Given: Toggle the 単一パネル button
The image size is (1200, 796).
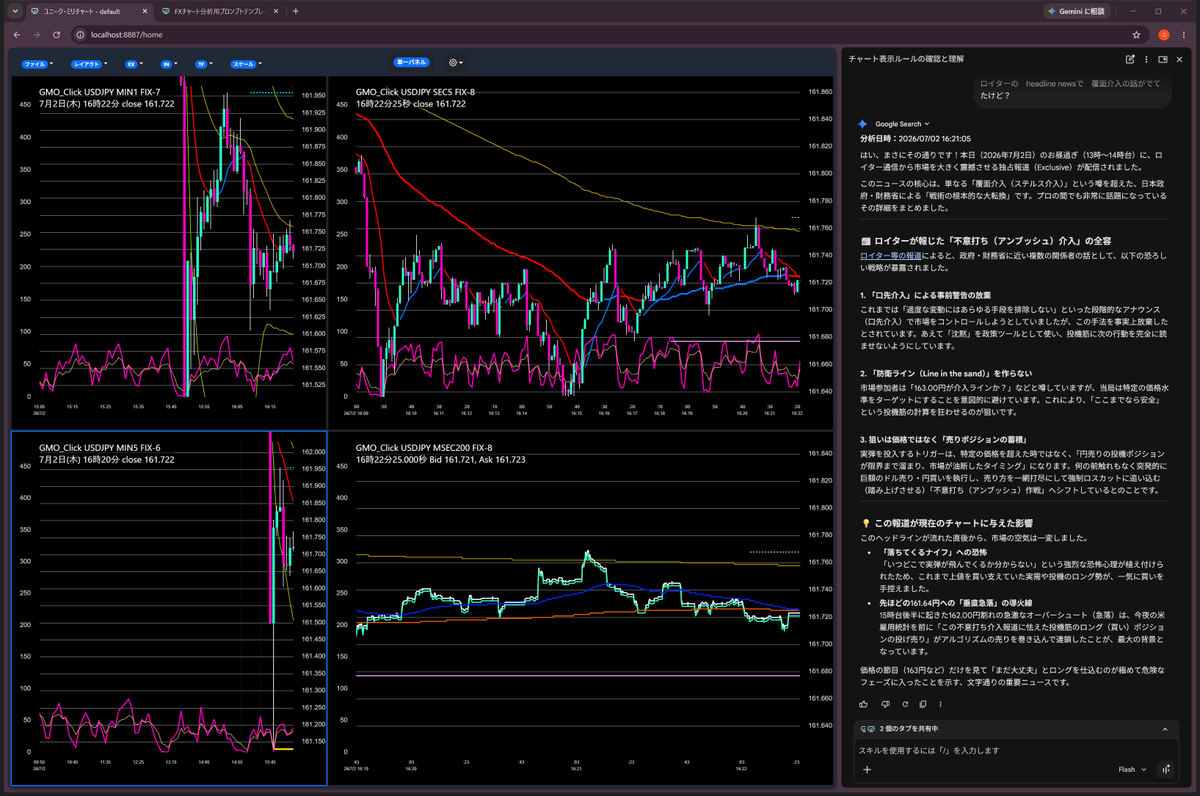Looking at the screenshot, I should tap(411, 62).
